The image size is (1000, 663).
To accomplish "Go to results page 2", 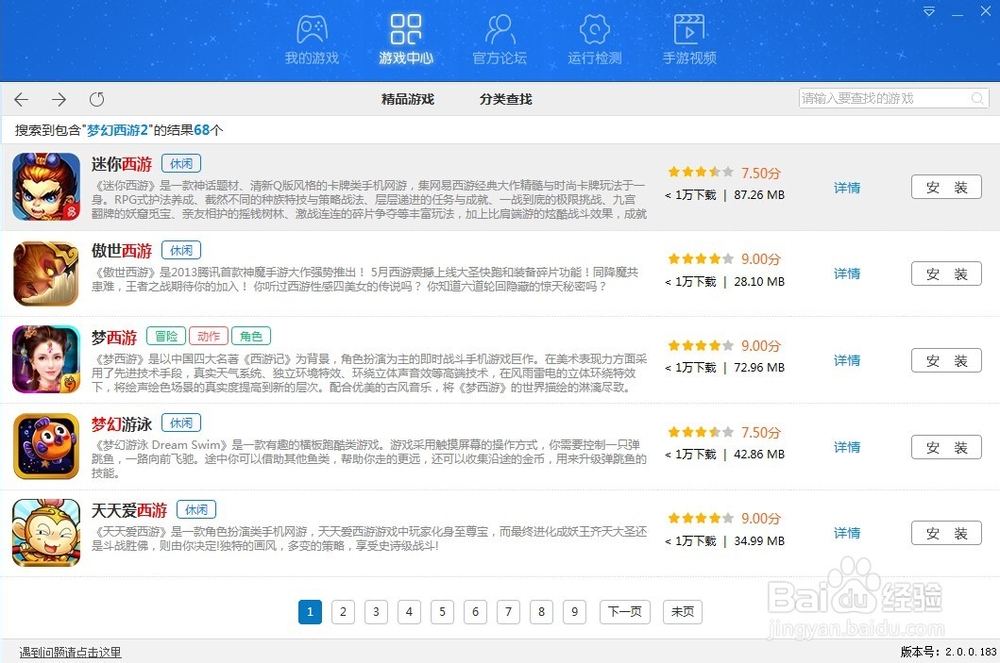I will pyautogui.click(x=343, y=612).
